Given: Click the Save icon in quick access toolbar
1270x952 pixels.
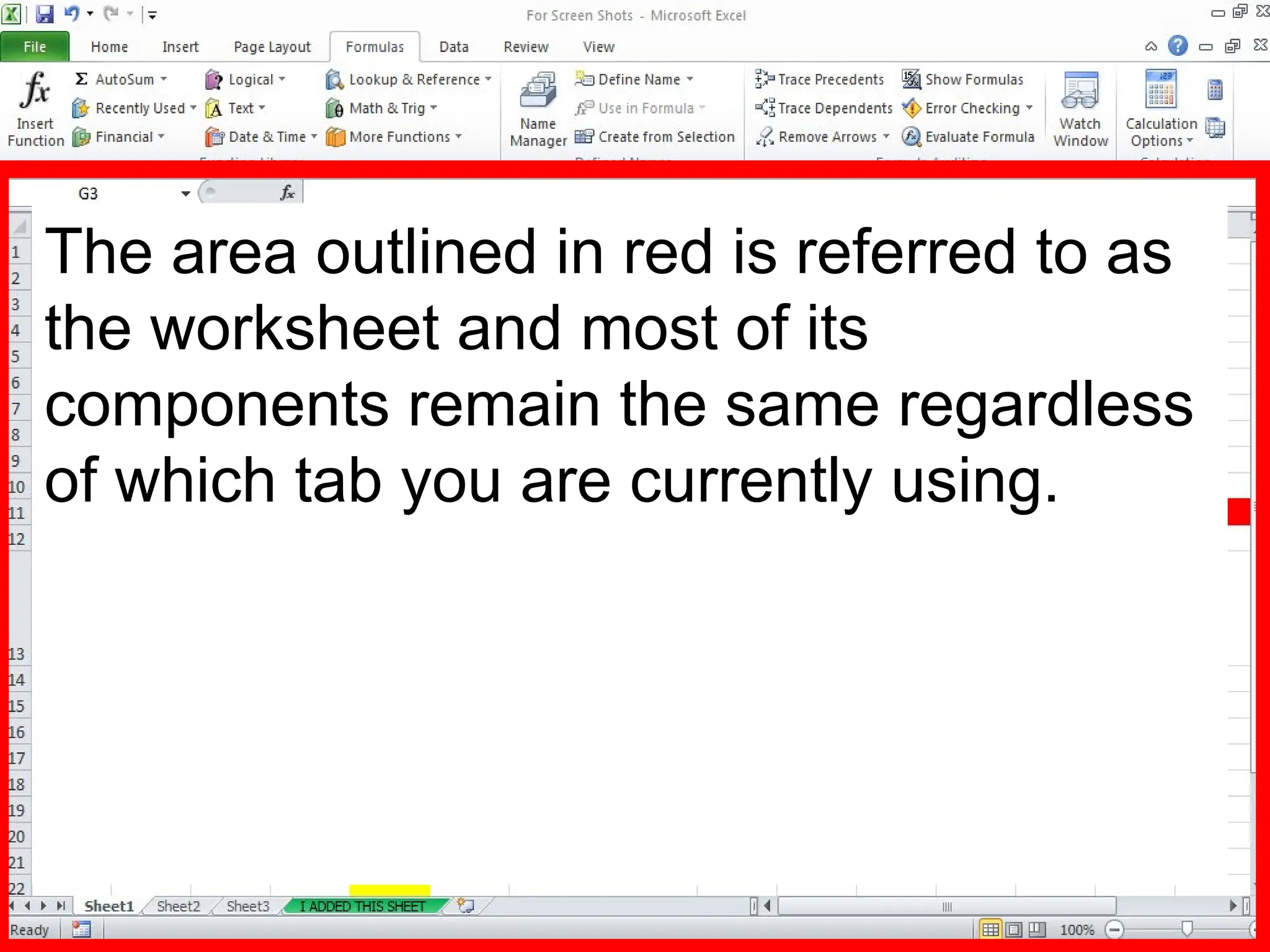Looking at the screenshot, I should (44, 14).
